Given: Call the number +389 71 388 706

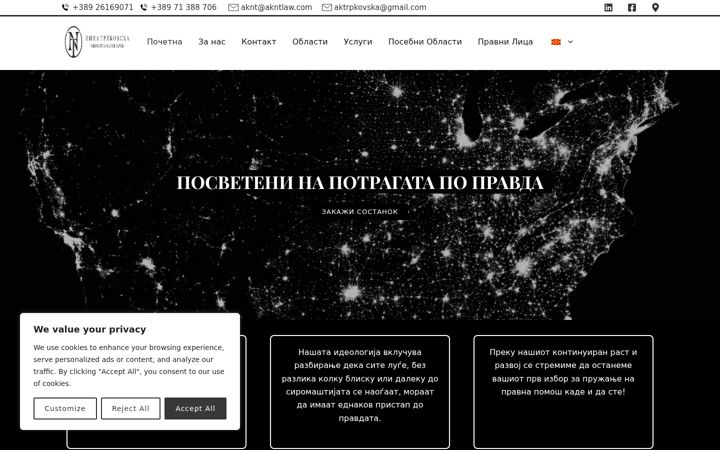Looking at the screenshot, I should [178, 7].
